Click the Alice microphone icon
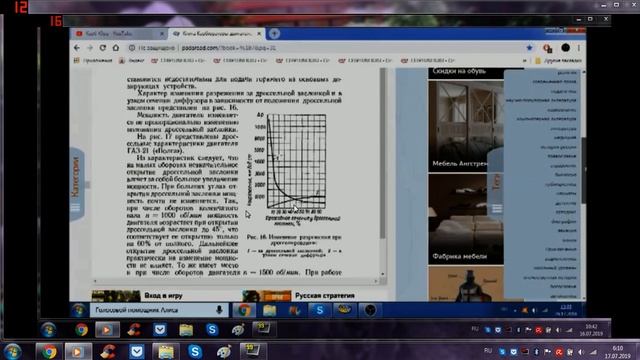640x360 pixels. [x=219, y=310]
